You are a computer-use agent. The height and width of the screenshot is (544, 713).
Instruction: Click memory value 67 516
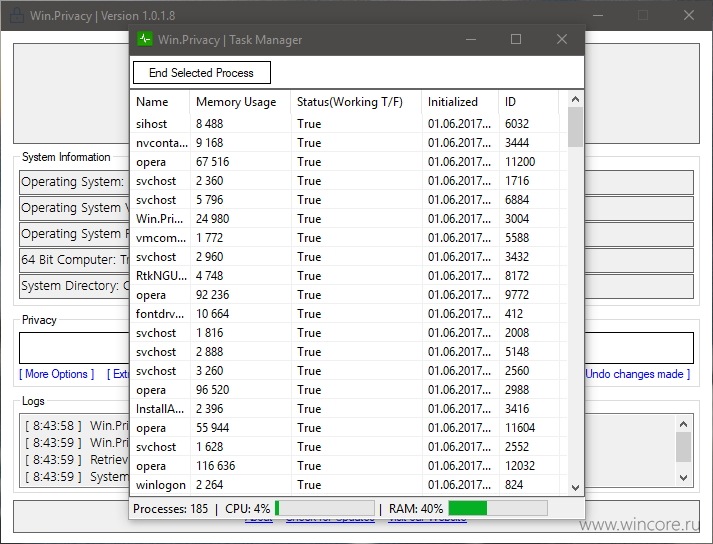coord(212,162)
